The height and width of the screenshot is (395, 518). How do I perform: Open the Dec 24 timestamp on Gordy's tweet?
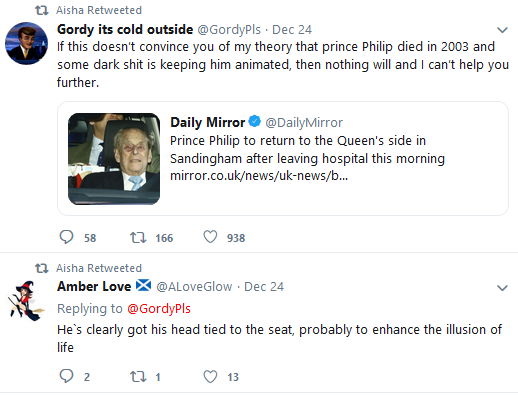click(x=292, y=30)
